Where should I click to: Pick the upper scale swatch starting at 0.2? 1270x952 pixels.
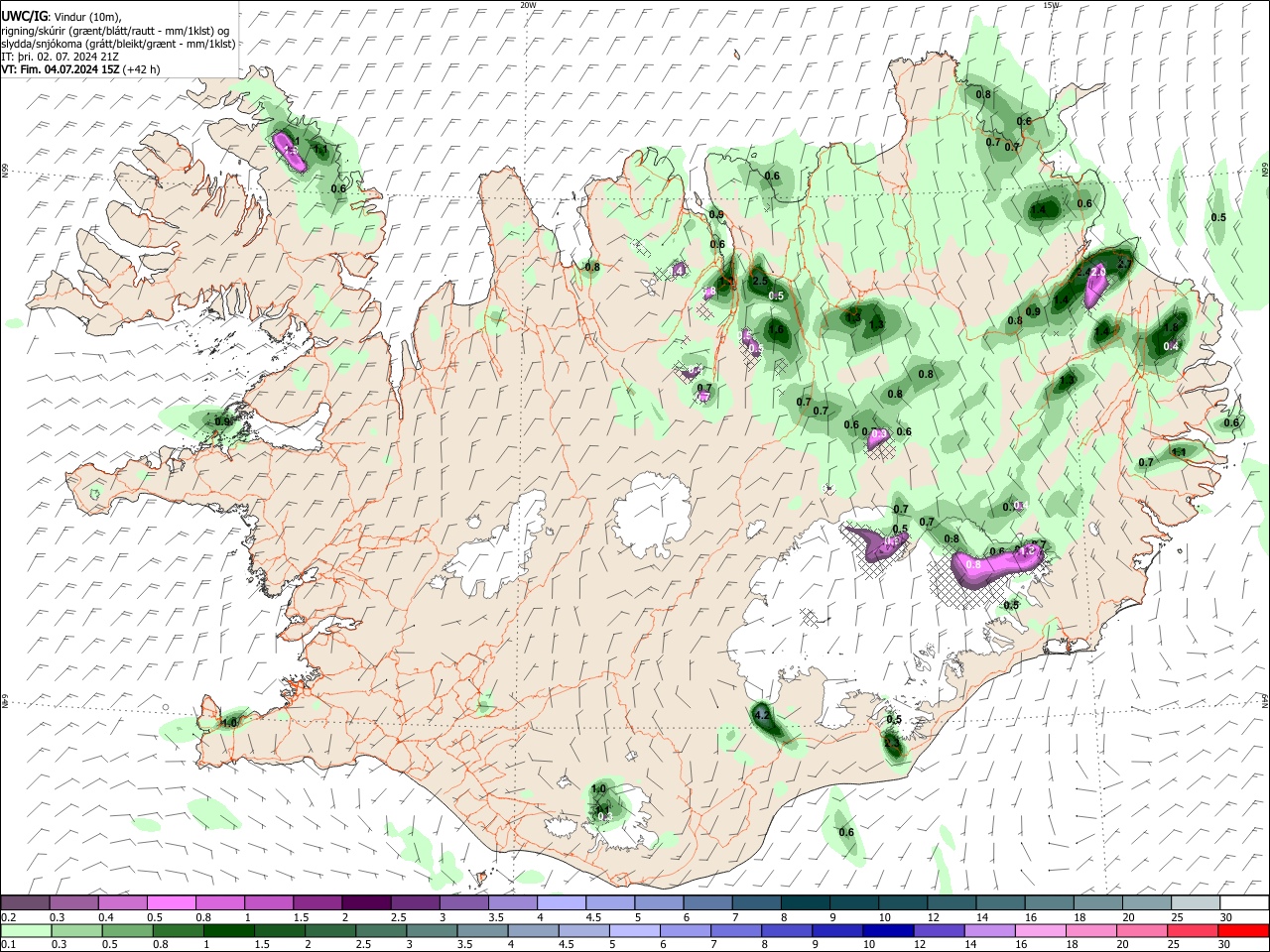(x=25, y=902)
